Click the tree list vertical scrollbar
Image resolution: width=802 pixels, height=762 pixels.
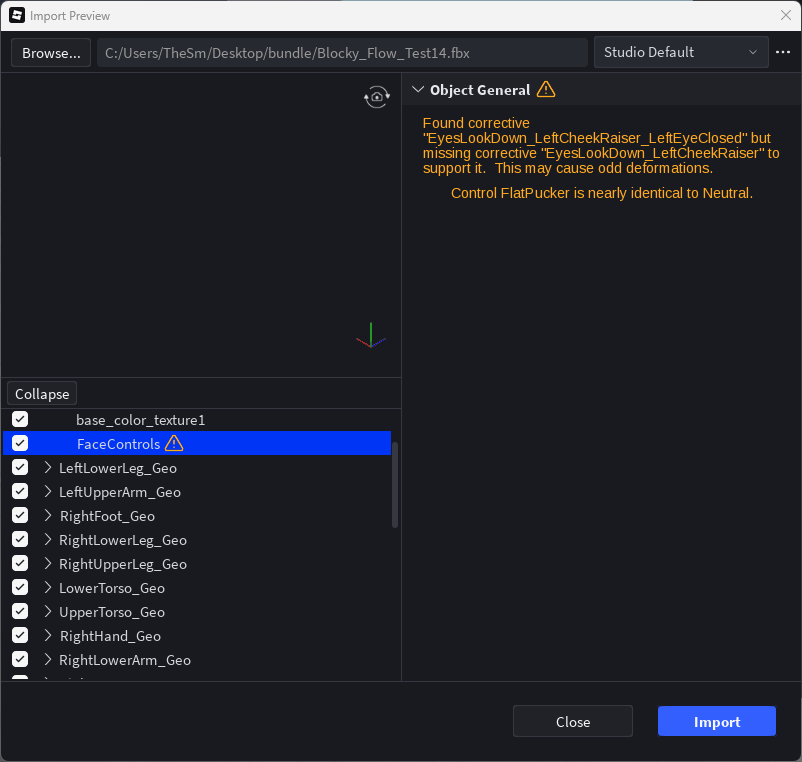click(394, 484)
